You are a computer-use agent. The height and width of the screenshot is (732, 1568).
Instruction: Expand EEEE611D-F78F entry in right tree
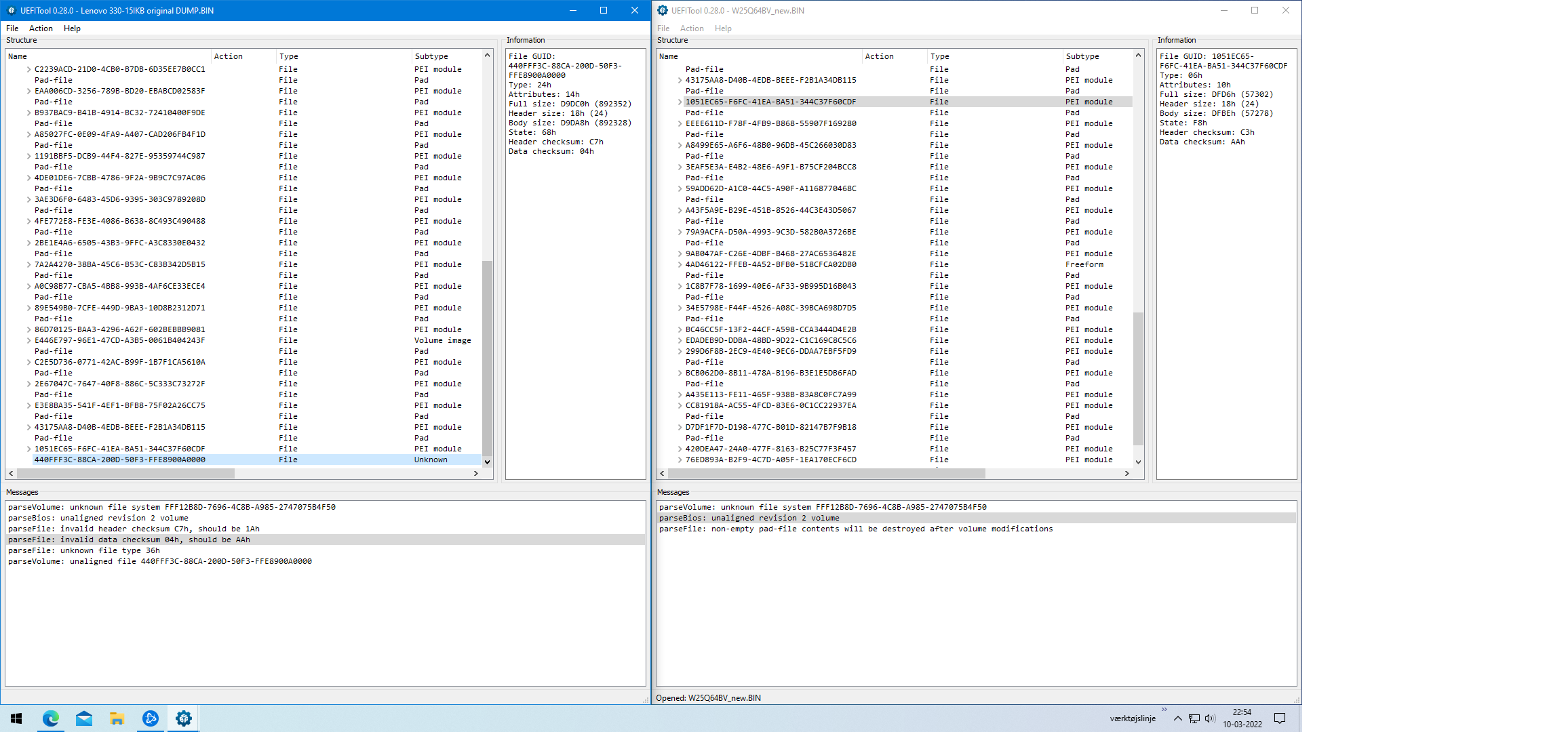tap(680, 123)
